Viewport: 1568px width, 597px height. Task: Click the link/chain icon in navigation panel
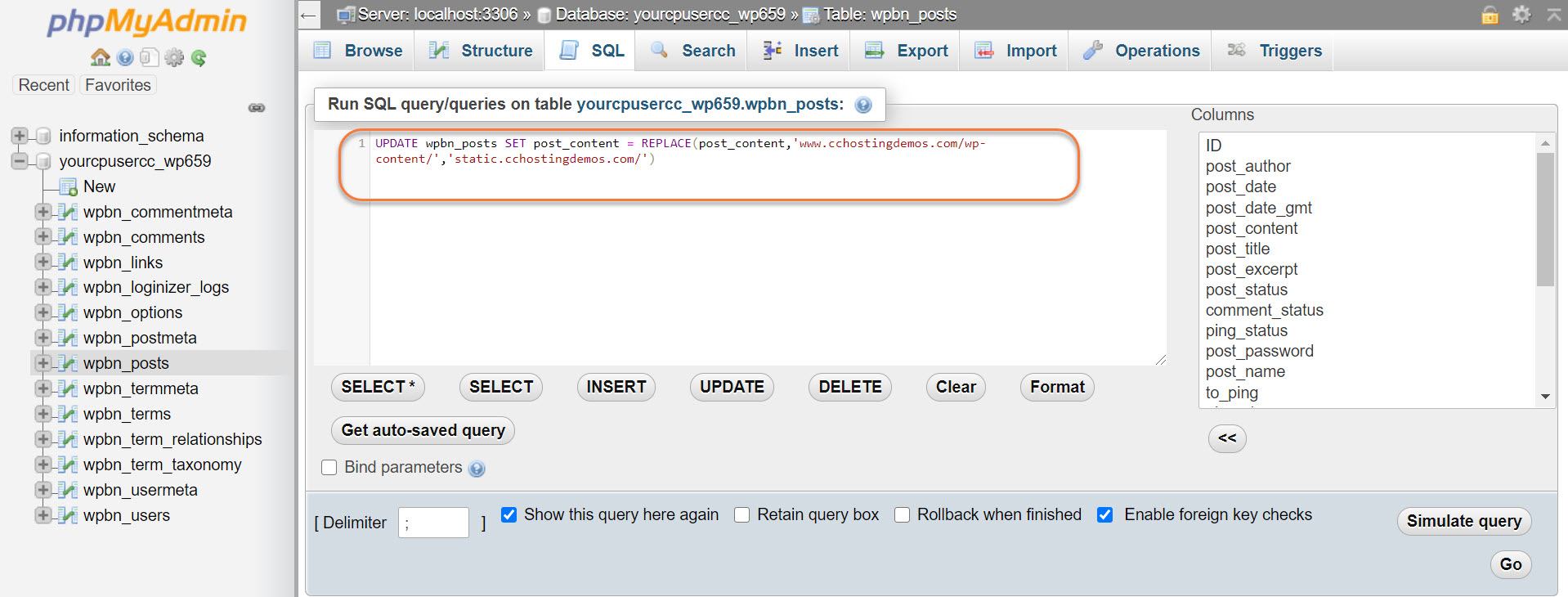(x=257, y=108)
